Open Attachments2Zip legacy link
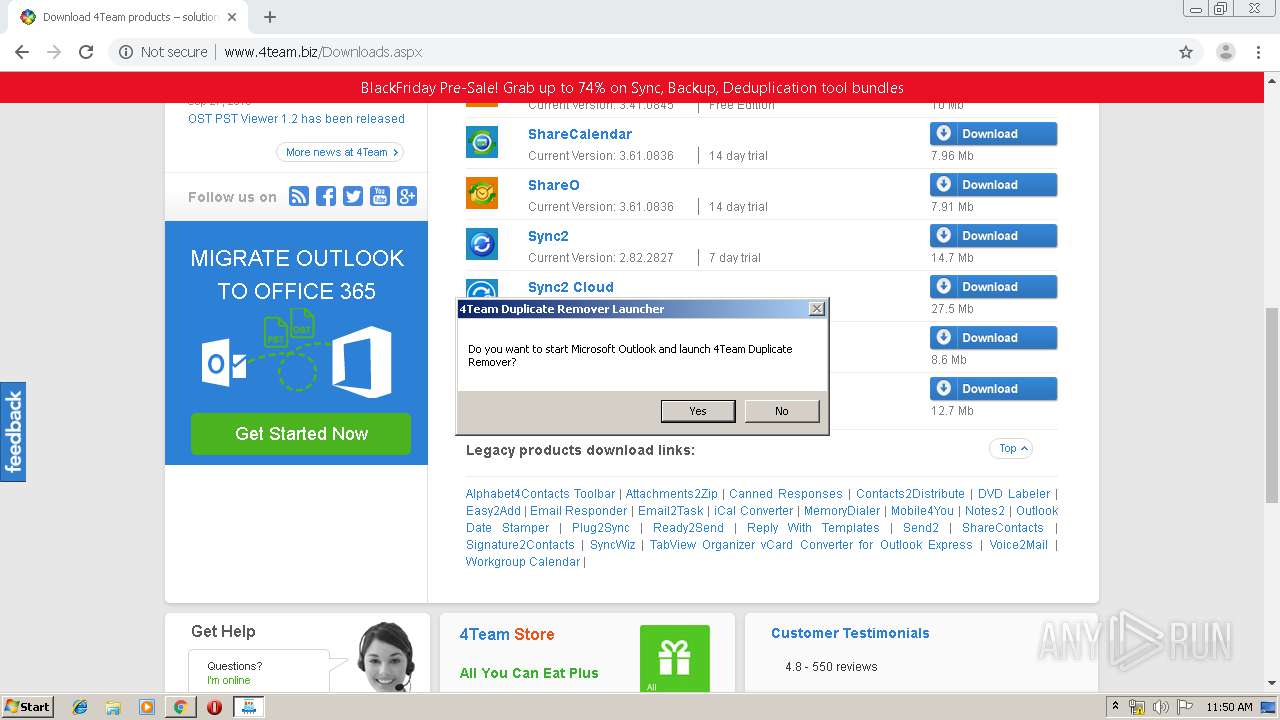The image size is (1280, 720). [x=672, y=494]
